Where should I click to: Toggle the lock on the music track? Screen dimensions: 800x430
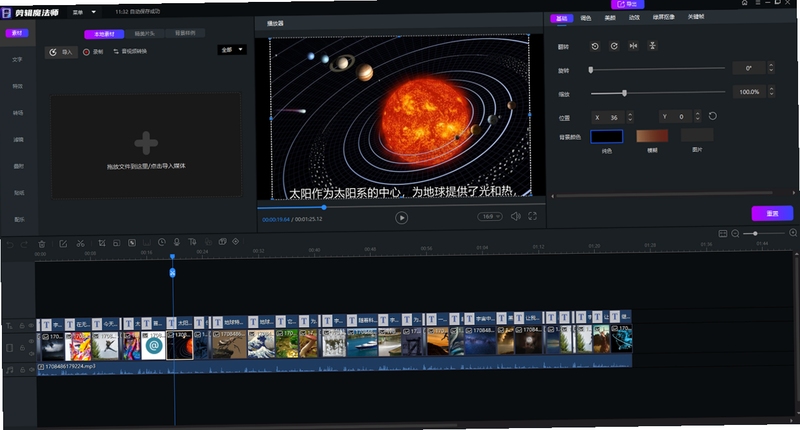coord(22,370)
